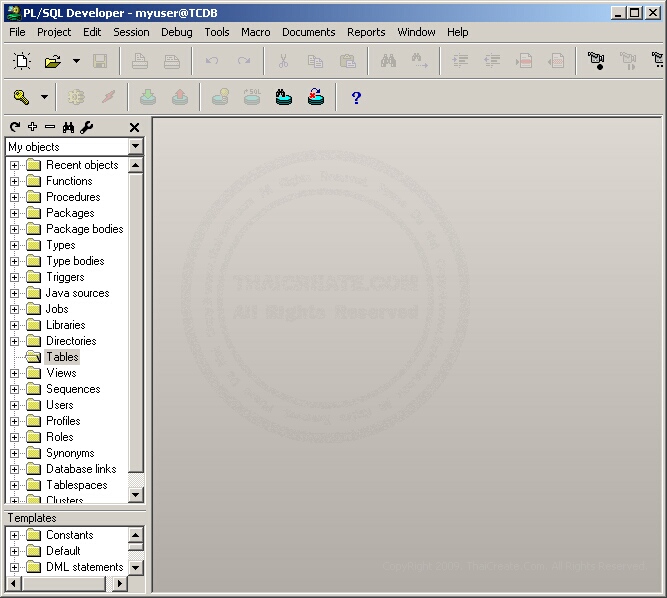Image resolution: width=667 pixels, height=598 pixels.
Task: Click the object browser Refresh icon
Action: [x=15, y=127]
